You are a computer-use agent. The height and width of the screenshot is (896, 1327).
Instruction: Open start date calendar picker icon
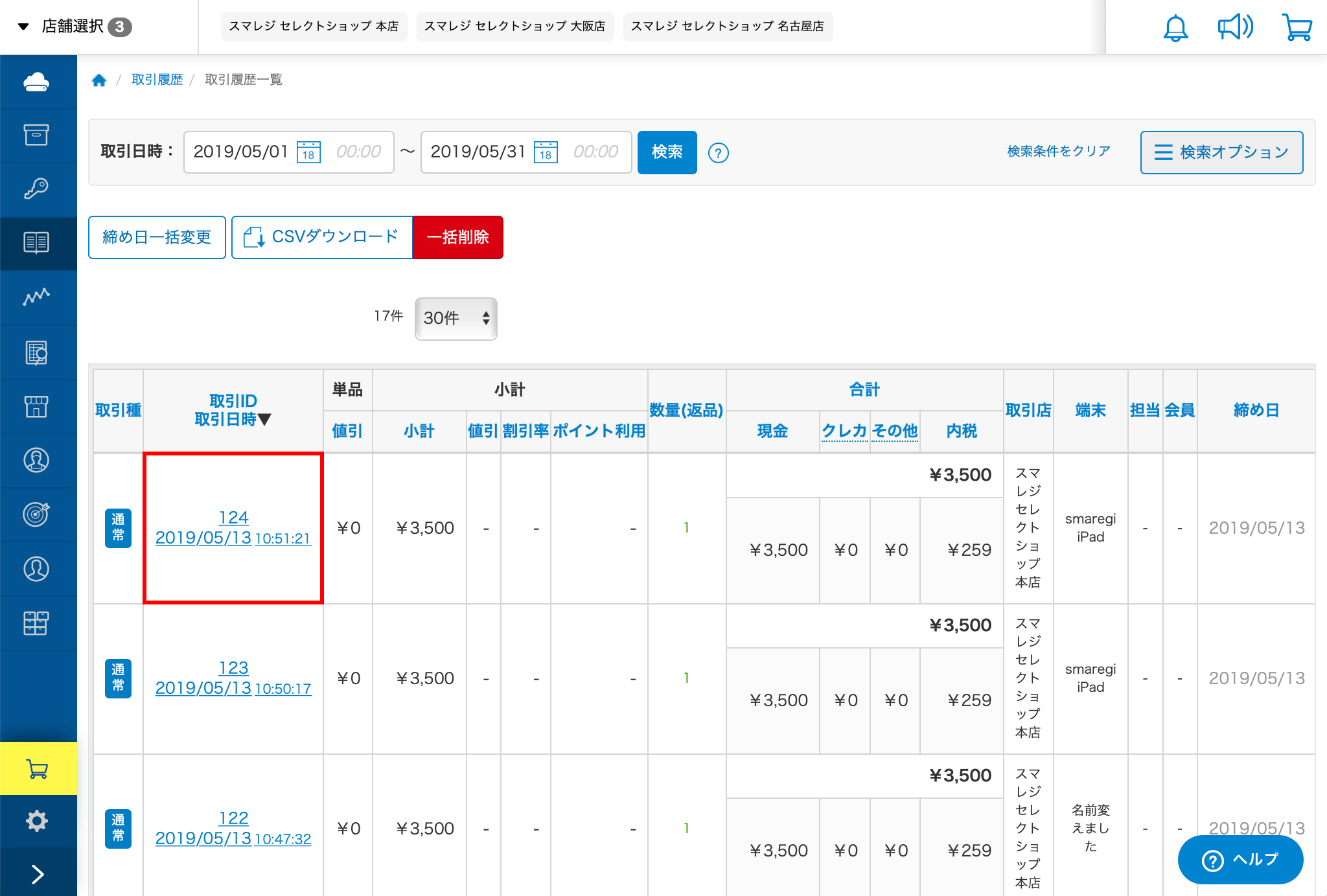click(x=308, y=152)
